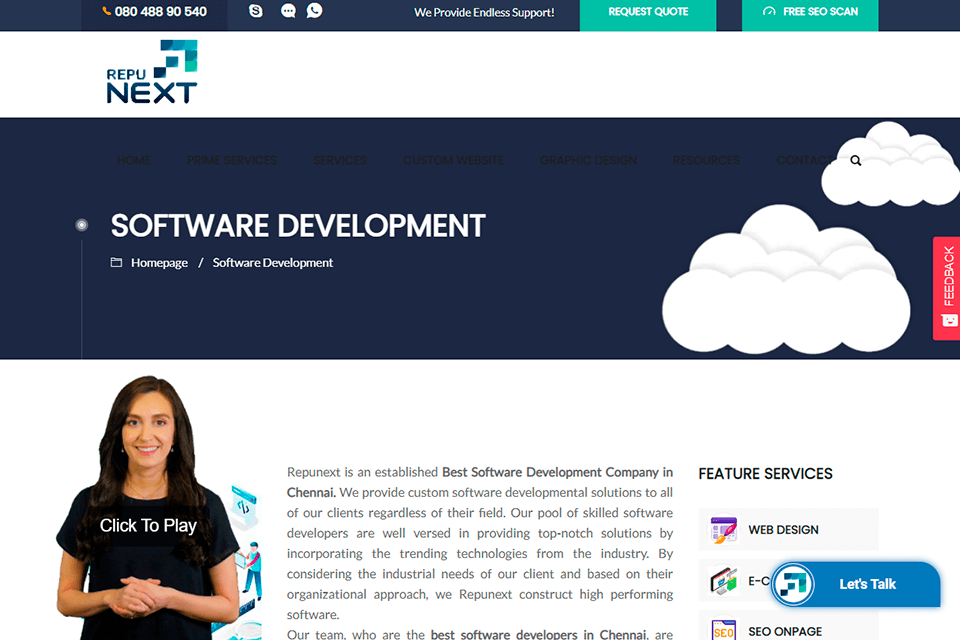Click the Let's Talk round logo icon
Screen dimensions: 960x640
coord(793,584)
